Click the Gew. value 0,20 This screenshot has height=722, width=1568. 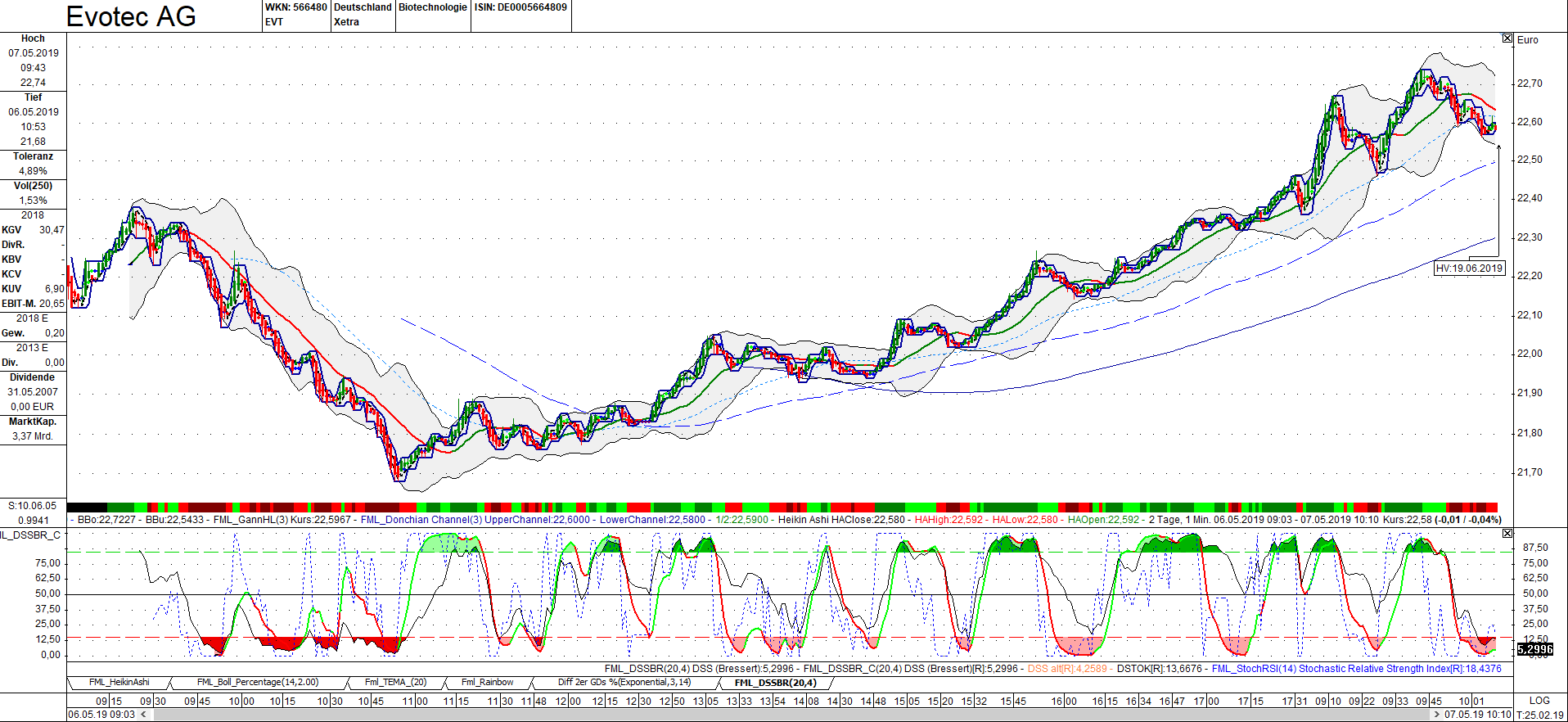tap(55, 333)
